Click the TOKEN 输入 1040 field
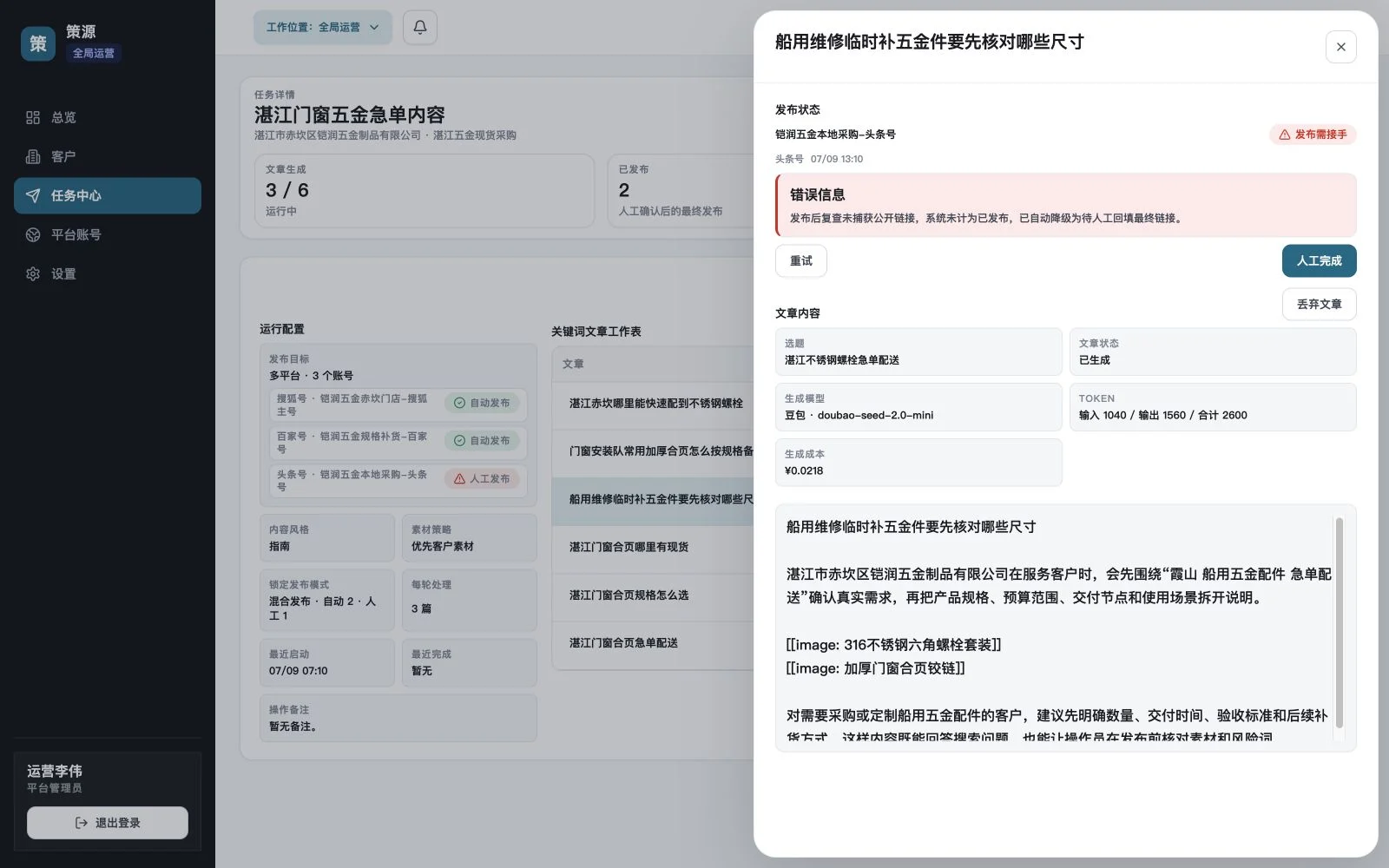This screenshot has height=868, width=1389. coord(1213,407)
